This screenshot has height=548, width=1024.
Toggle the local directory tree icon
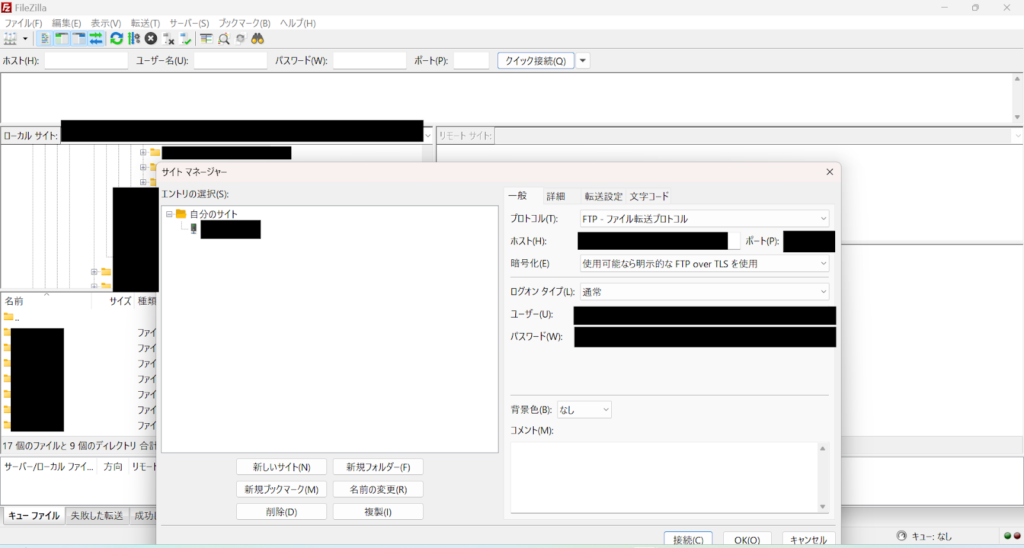tap(62, 38)
